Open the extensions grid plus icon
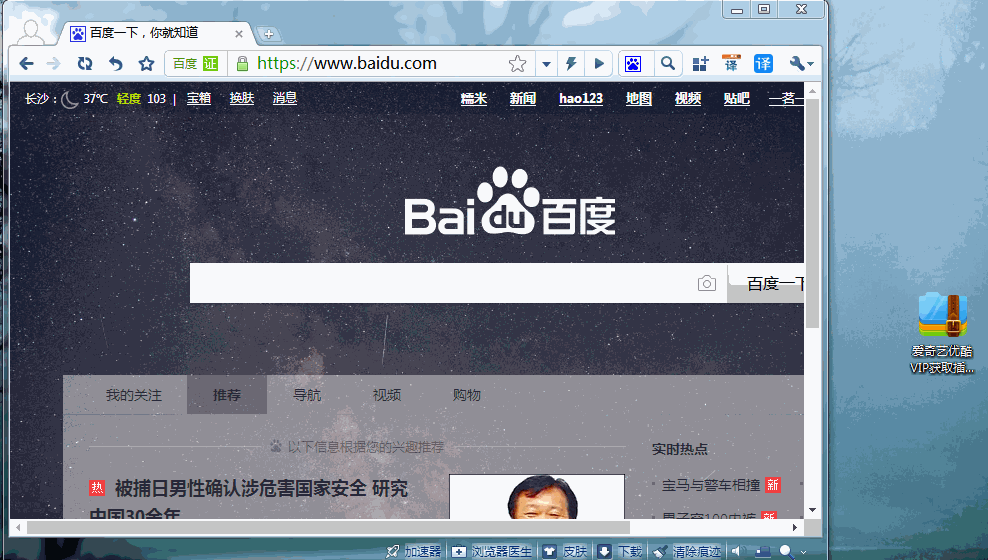The image size is (988, 560). tap(701, 63)
